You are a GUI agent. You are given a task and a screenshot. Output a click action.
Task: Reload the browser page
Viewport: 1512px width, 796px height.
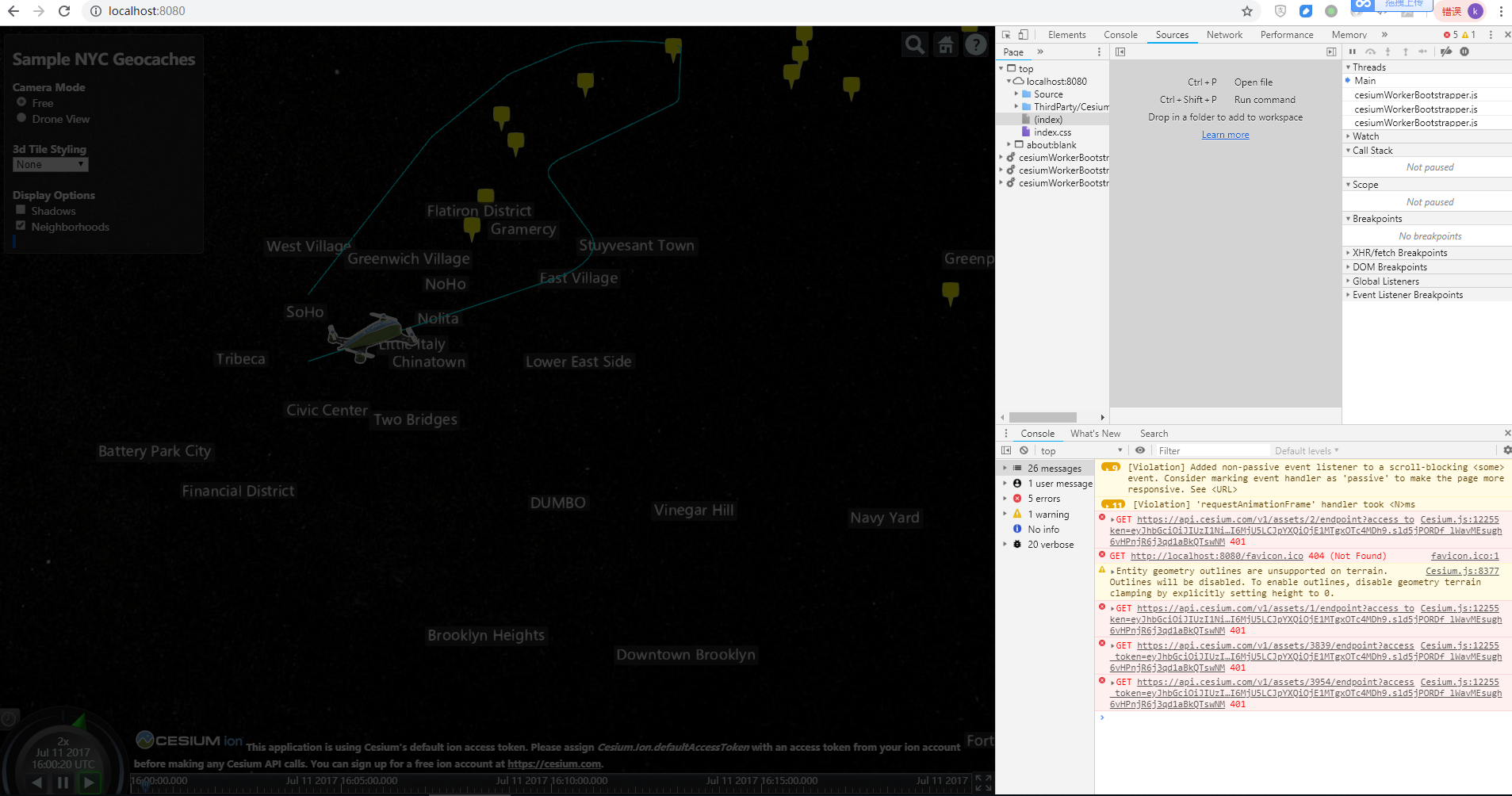click(x=64, y=11)
